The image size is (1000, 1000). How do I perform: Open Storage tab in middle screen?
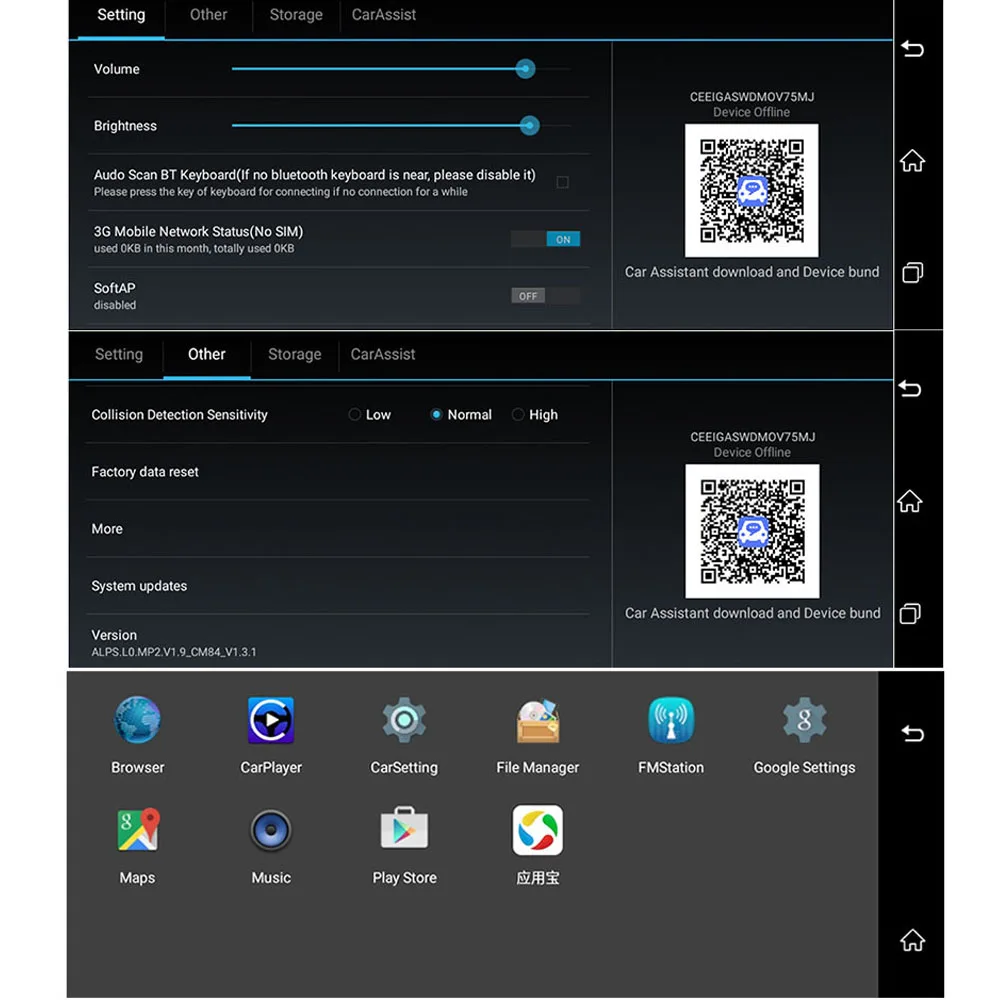(x=295, y=355)
